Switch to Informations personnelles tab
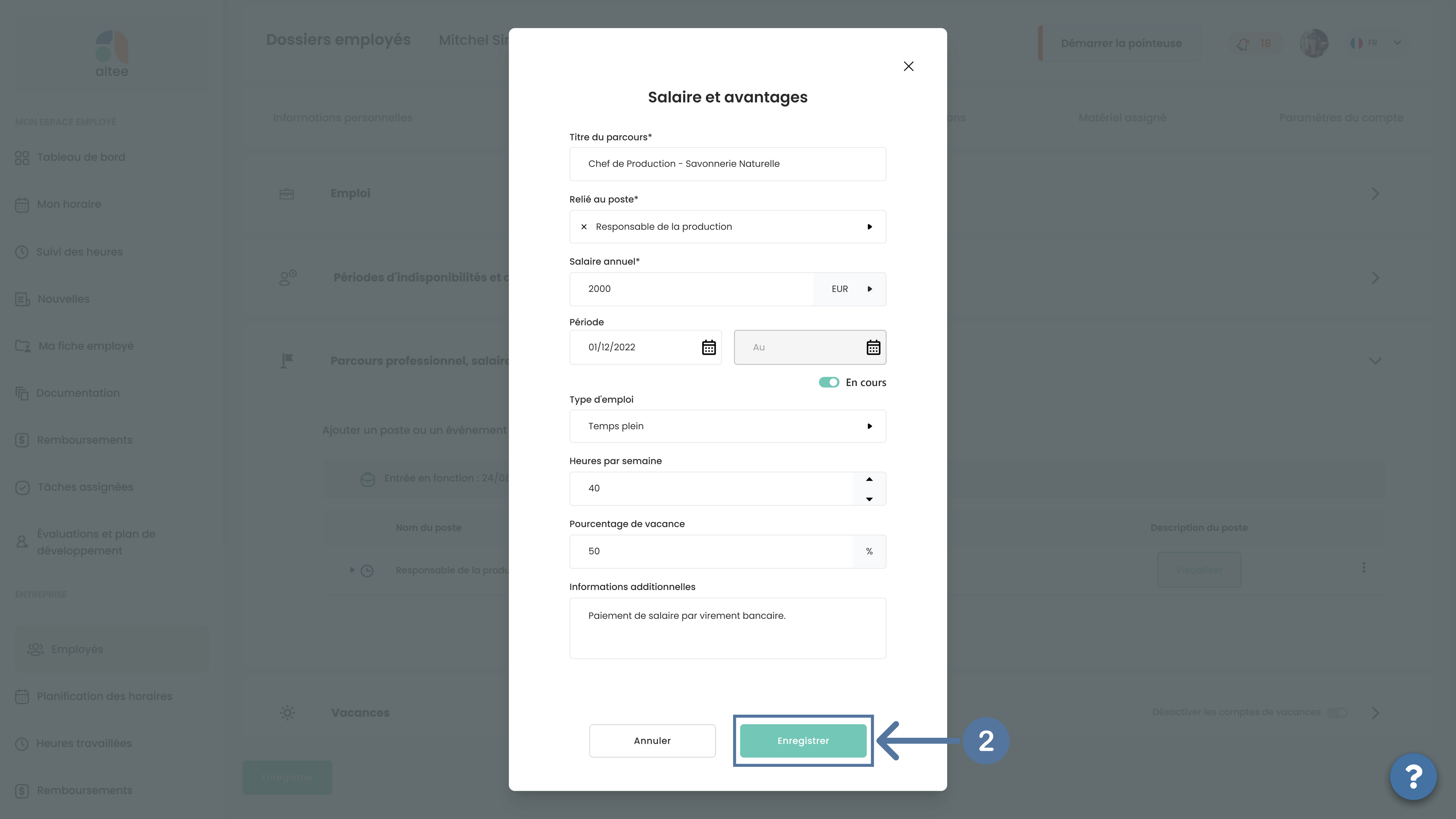The width and height of the screenshot is (1456, 819). pos(342,118)
